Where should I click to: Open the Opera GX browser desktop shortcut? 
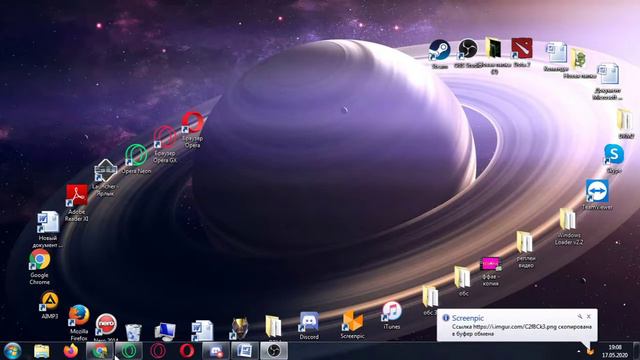[x=164, y=138]
